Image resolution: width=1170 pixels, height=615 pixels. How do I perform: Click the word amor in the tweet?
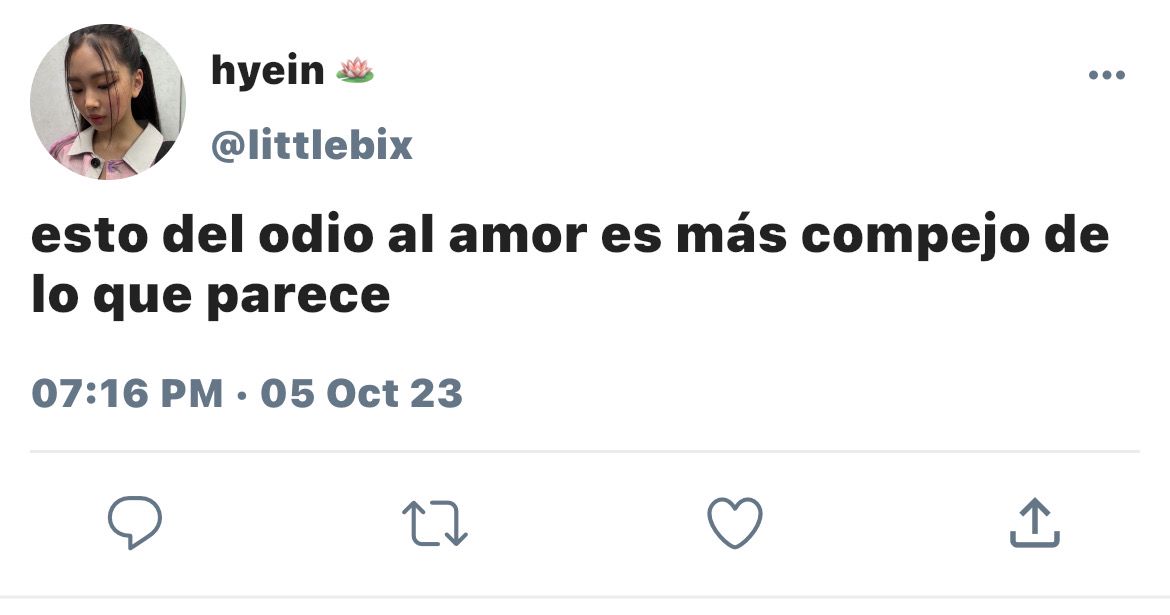(x=518, y=236)
